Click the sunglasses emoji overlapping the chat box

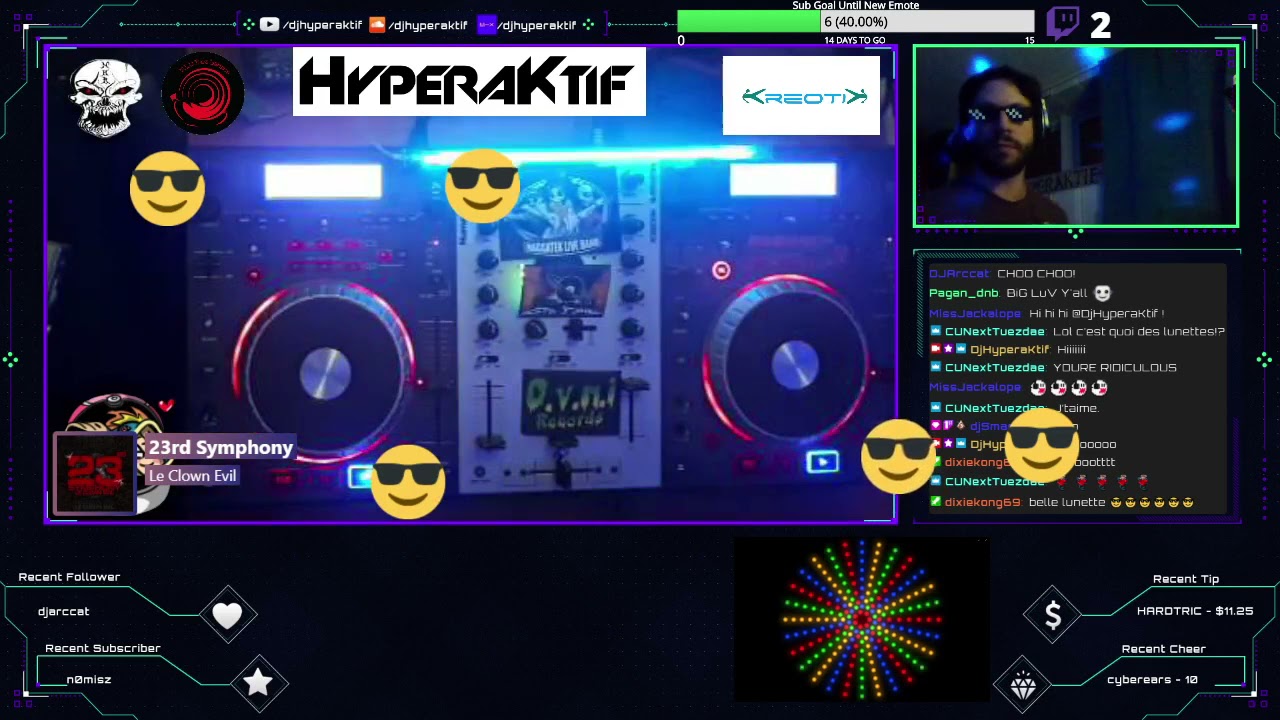coord(1042,443)
